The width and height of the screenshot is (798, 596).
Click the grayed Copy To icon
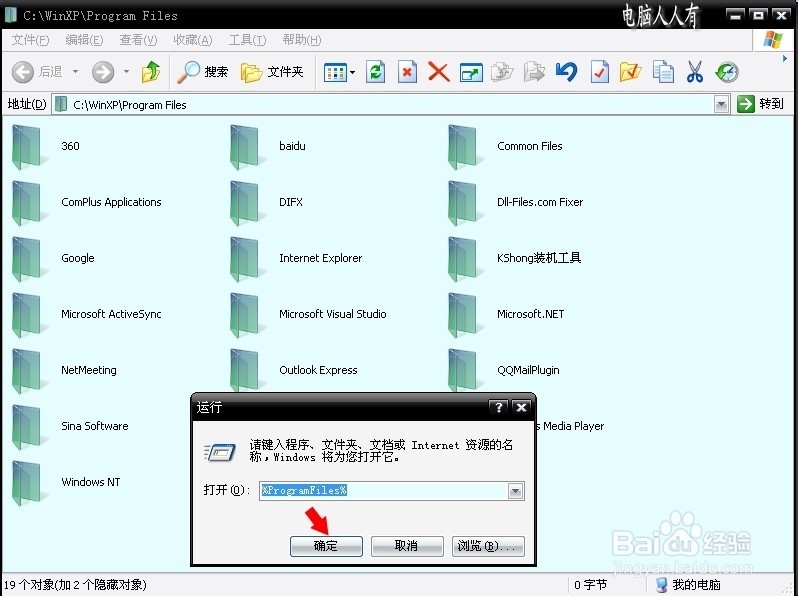[534, 72]
